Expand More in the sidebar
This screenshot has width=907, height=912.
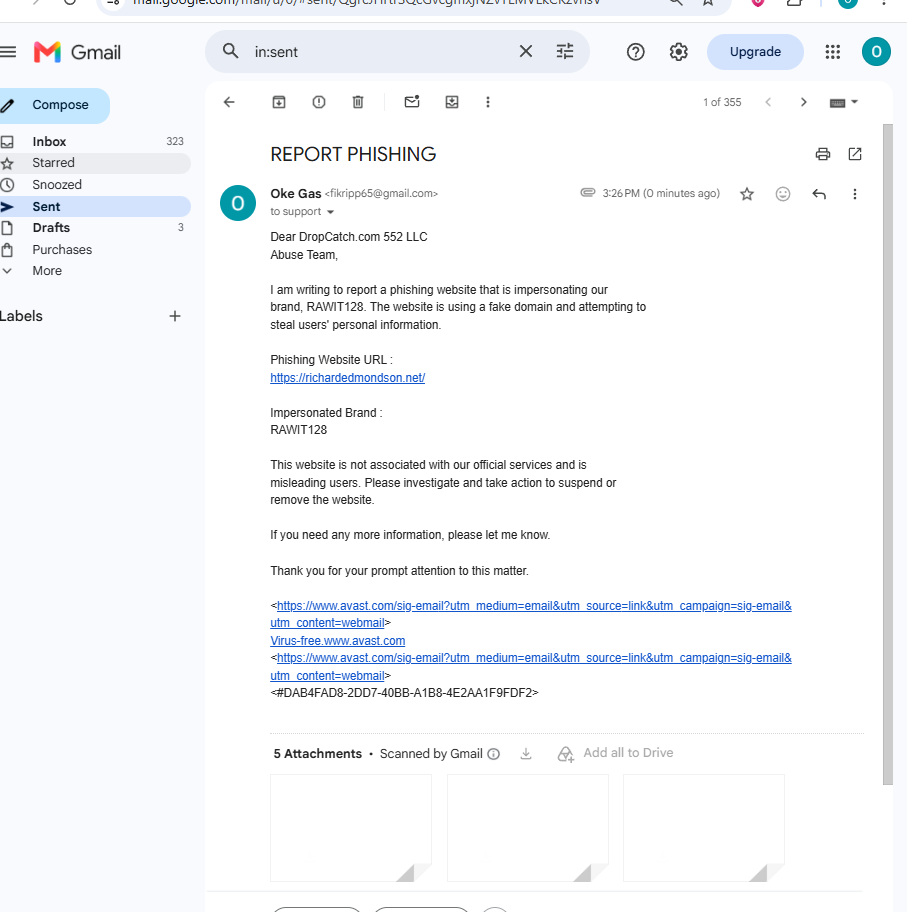tap(95, 271)
